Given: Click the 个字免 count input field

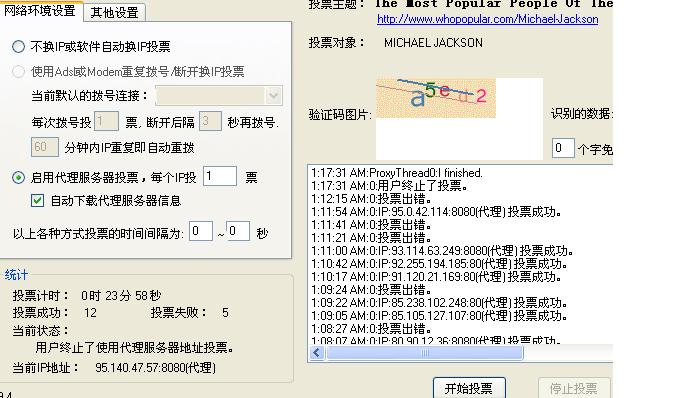Looking at the screenshot, I should 563,148.
